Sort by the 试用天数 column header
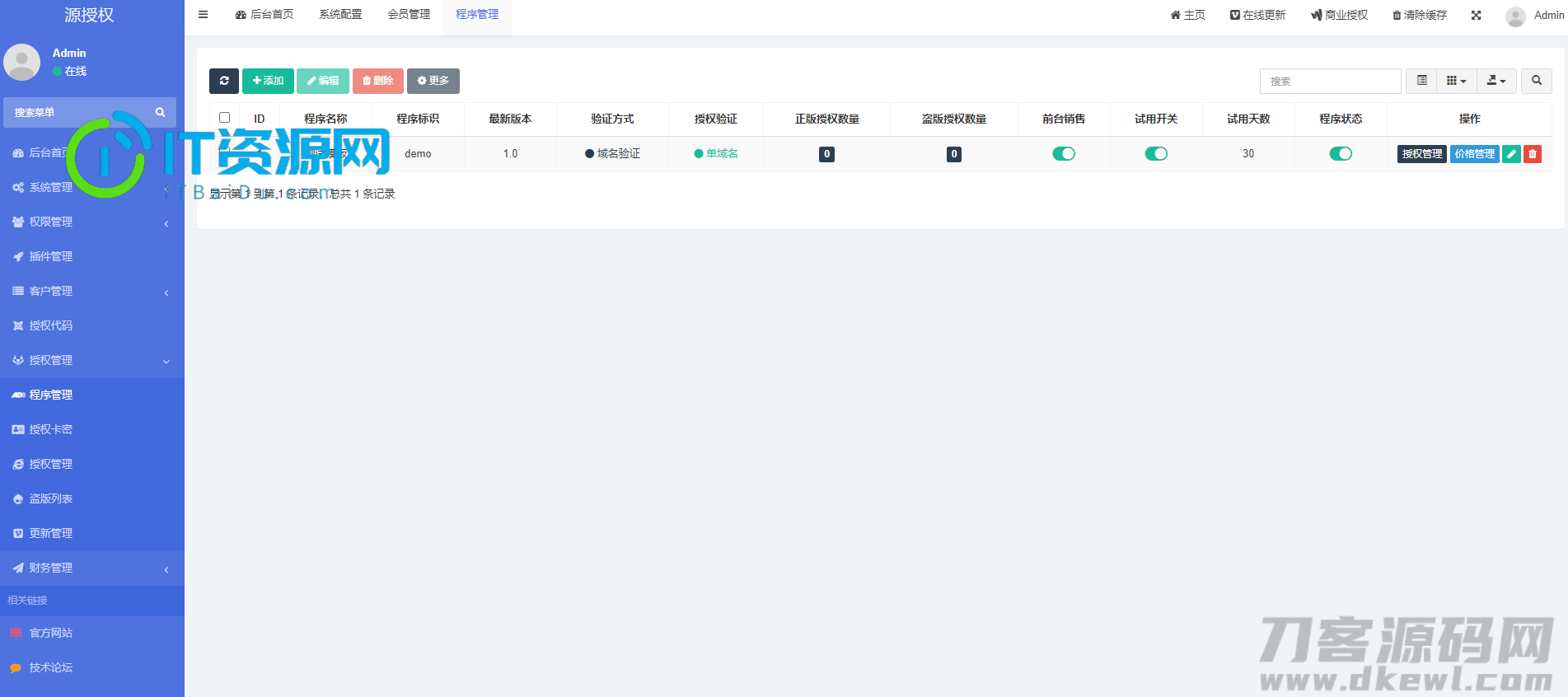Screen dimensions: 1568x697 click(x=1248, y=119)
